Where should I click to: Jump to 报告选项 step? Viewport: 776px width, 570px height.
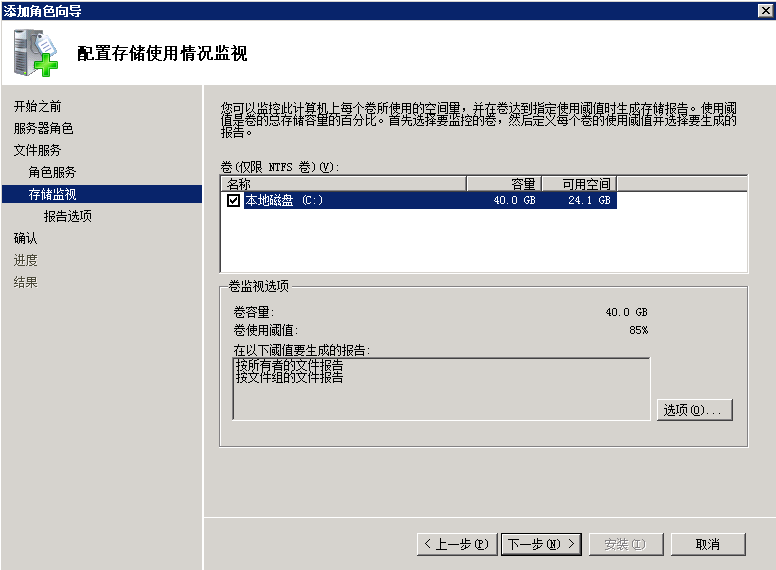pyautogui.click(x=67, y=216)
